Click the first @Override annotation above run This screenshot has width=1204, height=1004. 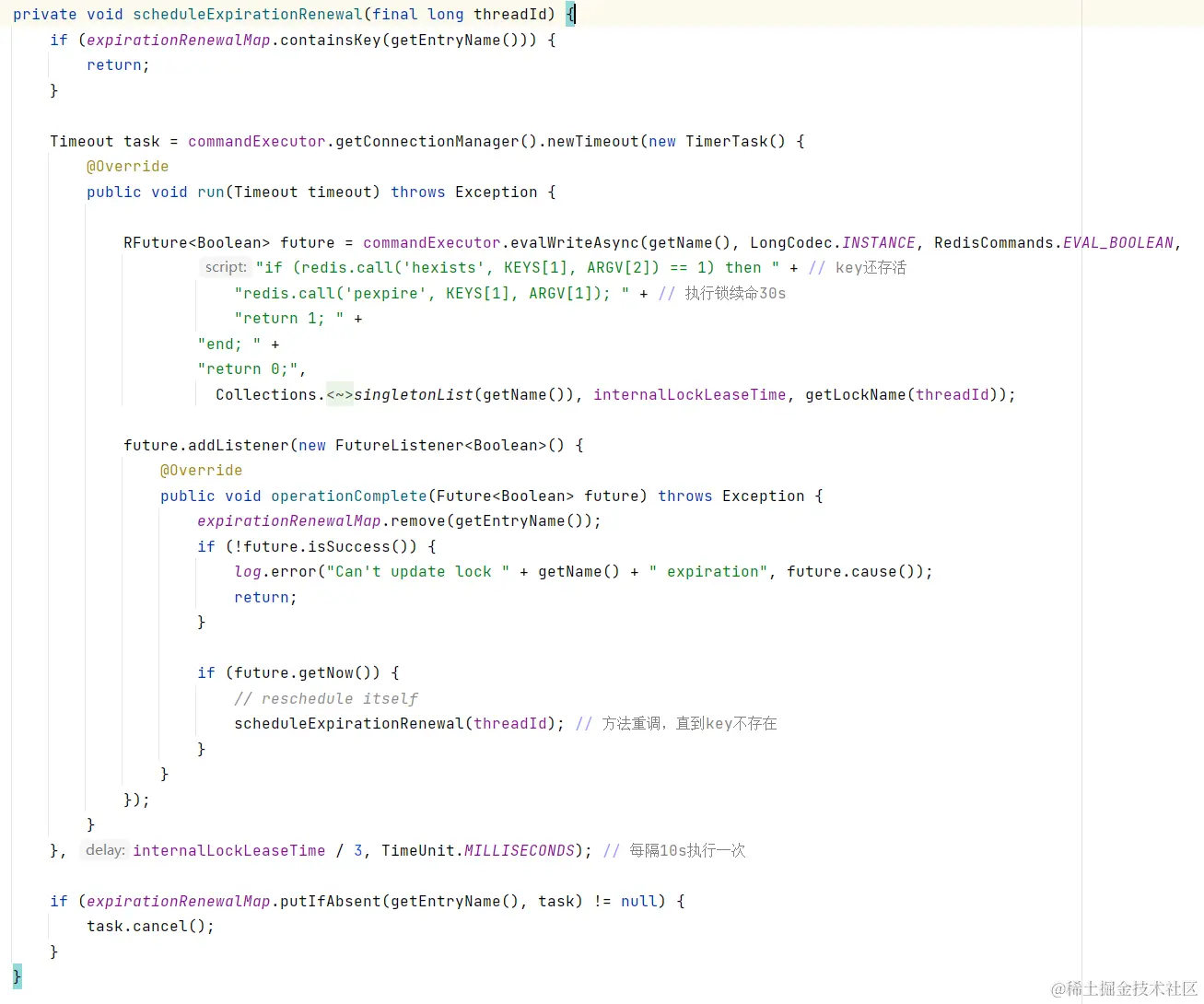click(x=128, y=167)
